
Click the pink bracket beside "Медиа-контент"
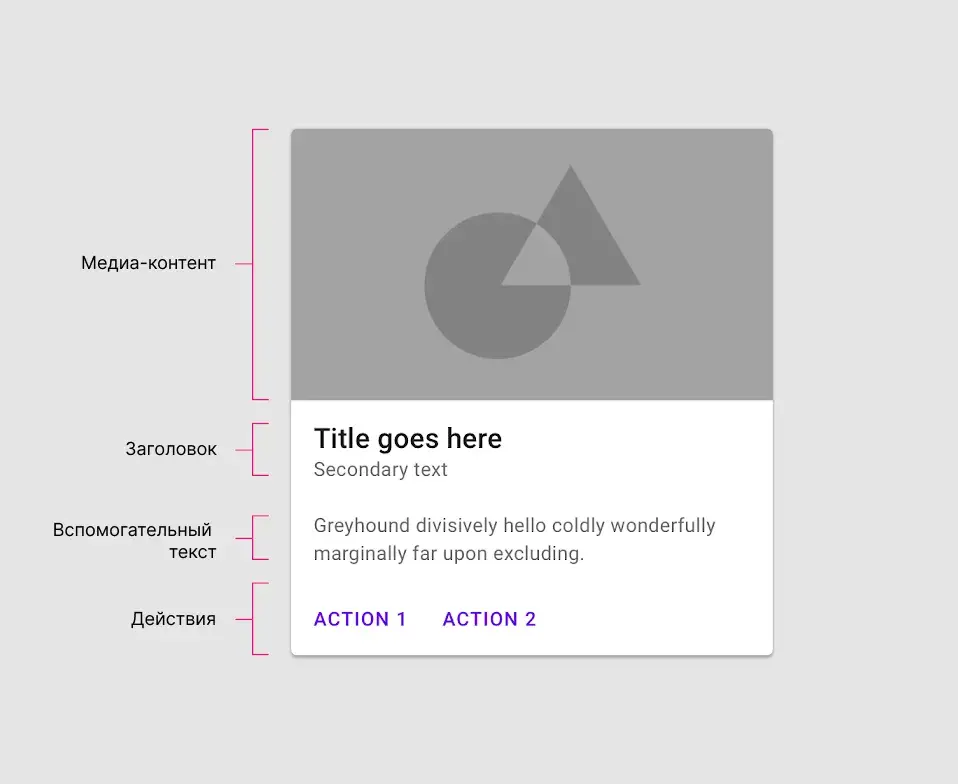click(x=253, y=264)
